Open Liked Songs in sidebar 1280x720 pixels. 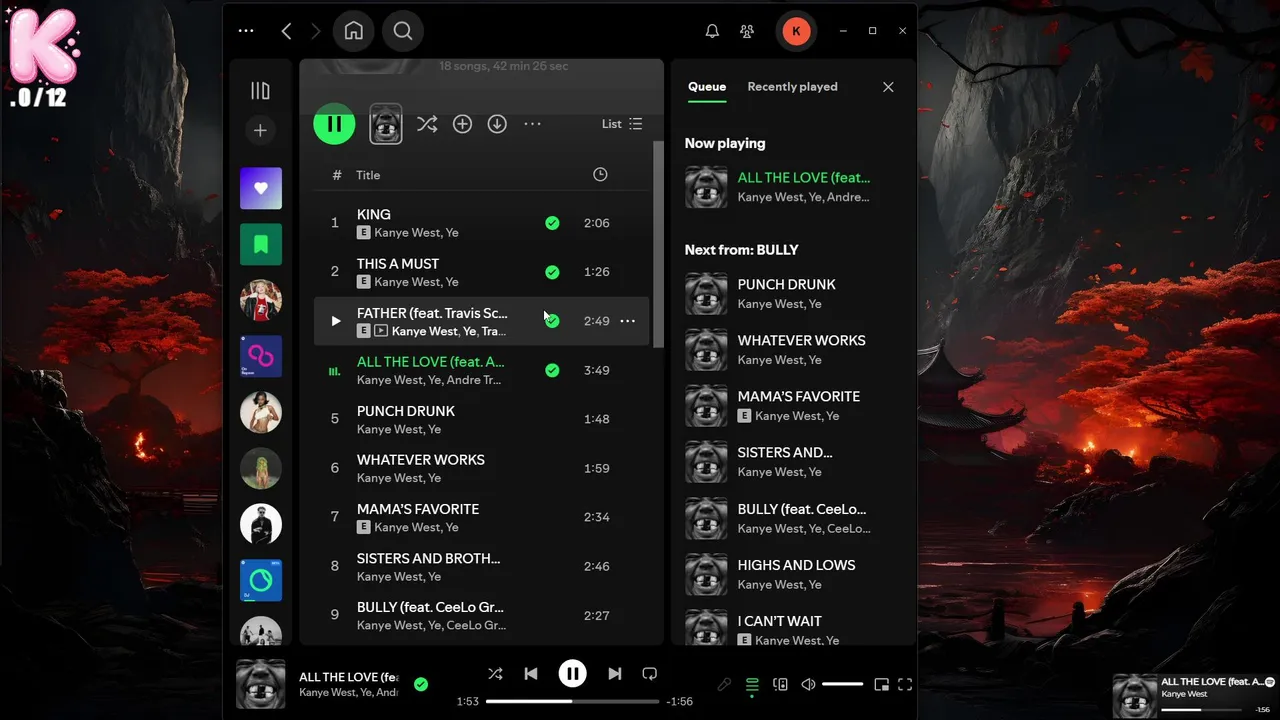click(261, 188)
